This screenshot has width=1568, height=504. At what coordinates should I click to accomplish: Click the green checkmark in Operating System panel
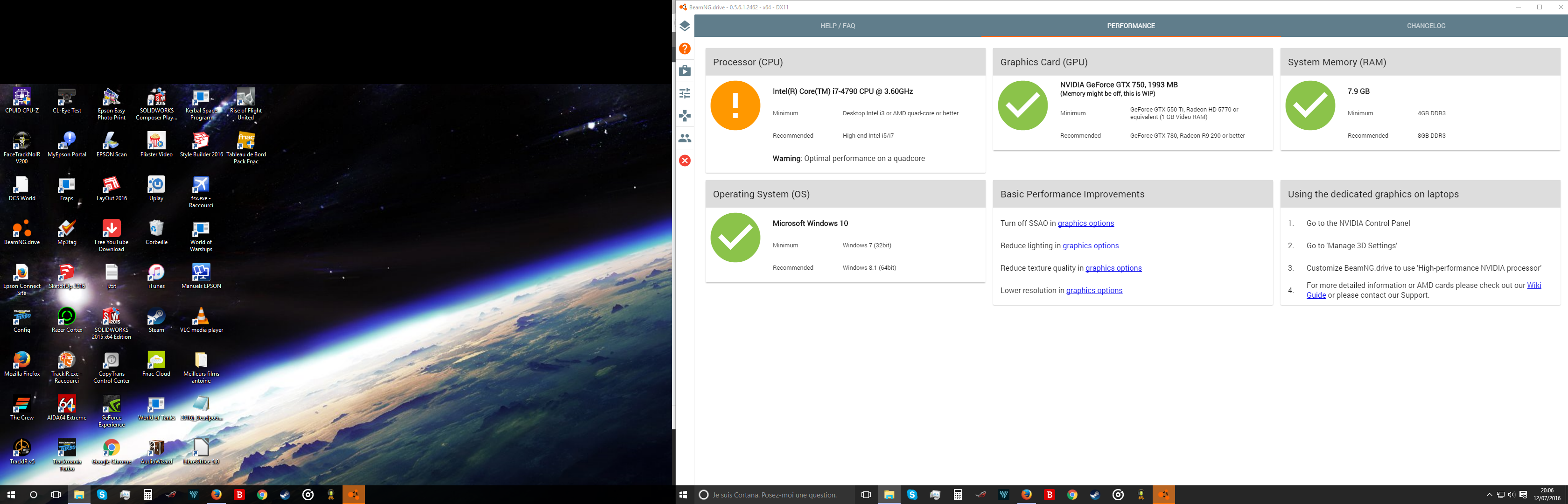pos(735,238)
